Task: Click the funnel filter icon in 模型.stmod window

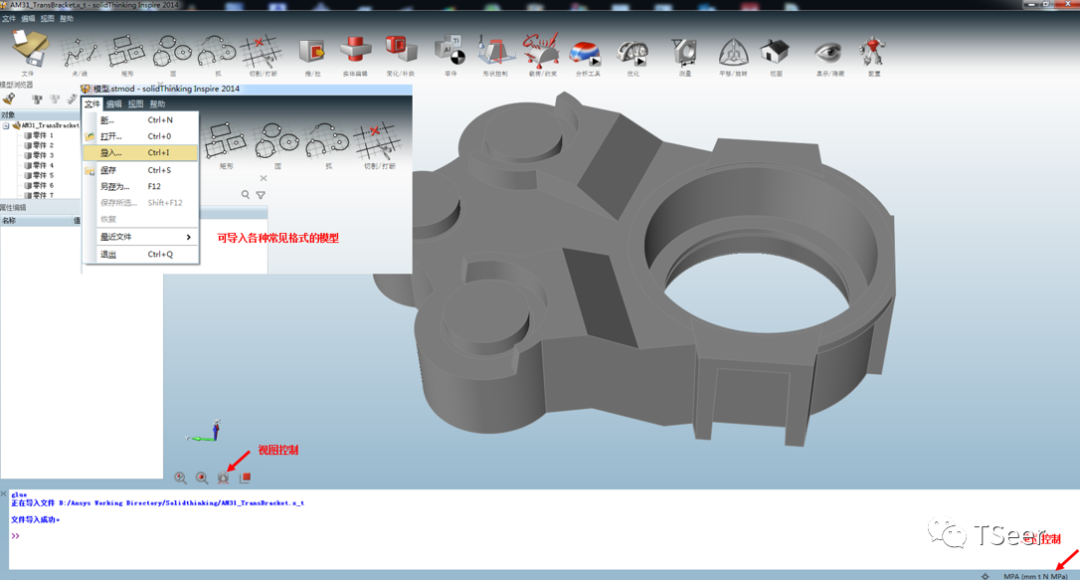Action: click(x=261, y=195)
